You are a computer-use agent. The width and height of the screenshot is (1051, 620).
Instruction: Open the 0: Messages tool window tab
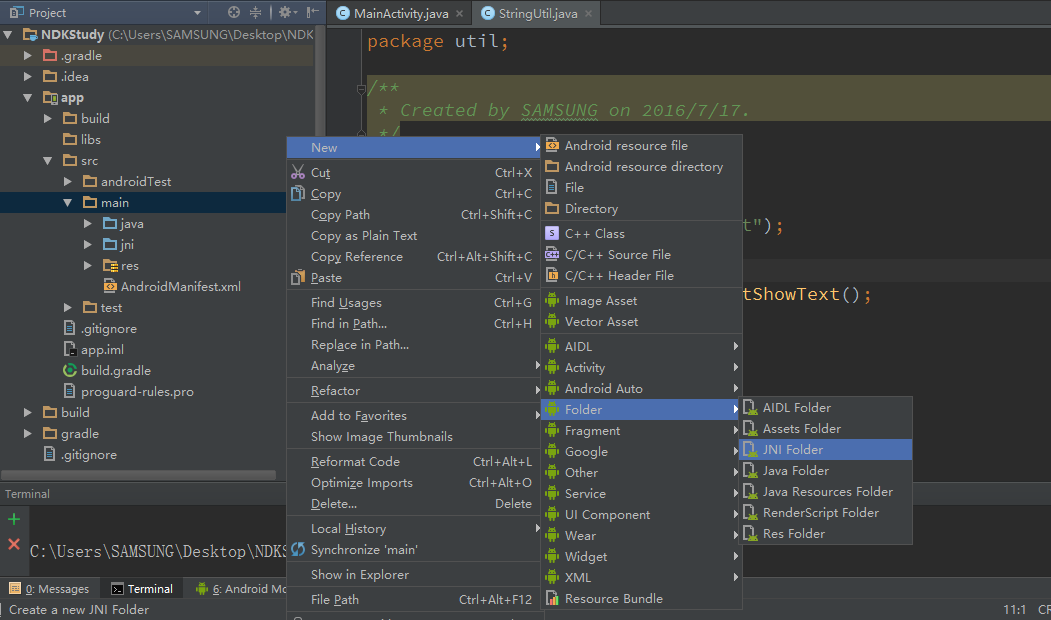tap(49, 588)
